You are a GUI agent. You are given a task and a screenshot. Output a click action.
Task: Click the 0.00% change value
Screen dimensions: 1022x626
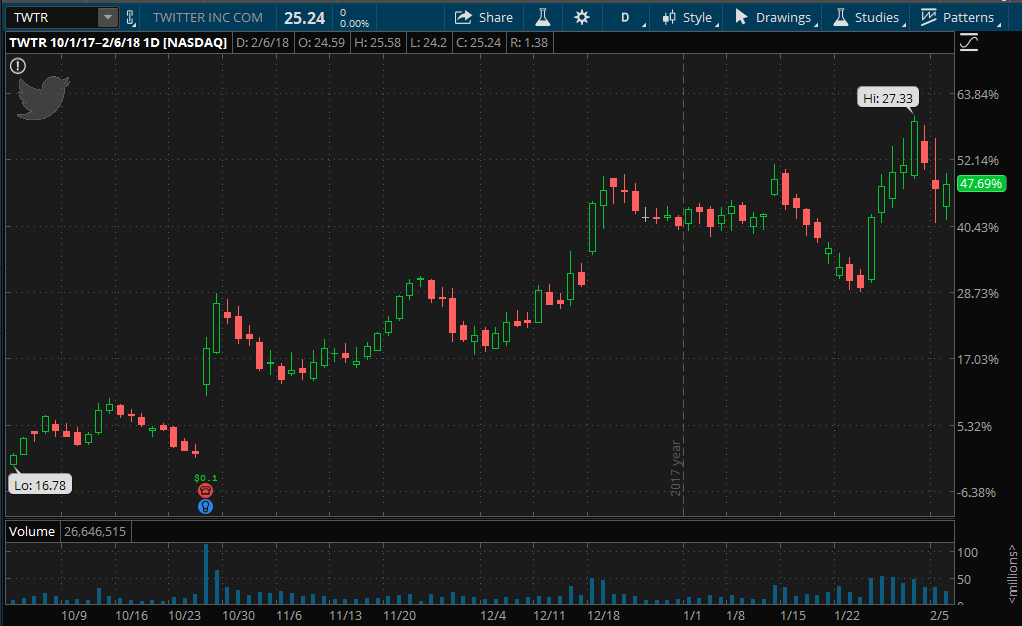pyautogui.click(x=355, y=23)
